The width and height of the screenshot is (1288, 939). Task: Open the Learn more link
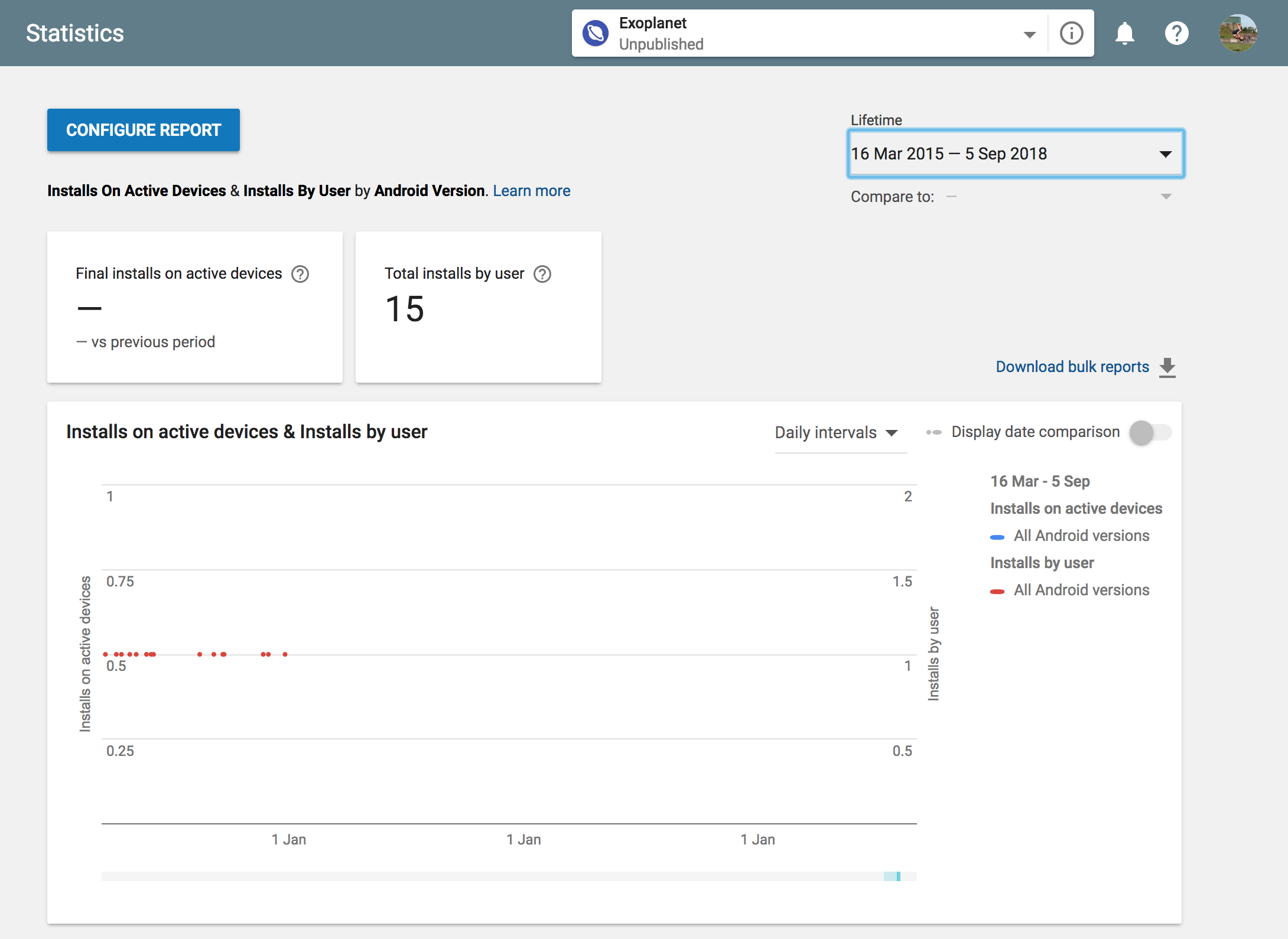point(531,191)
